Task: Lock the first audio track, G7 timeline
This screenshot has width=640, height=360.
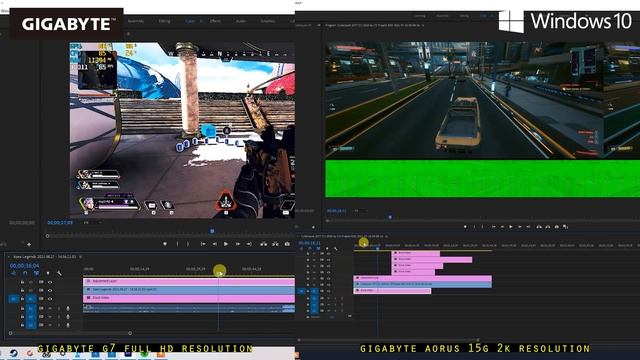Action: 22,308
